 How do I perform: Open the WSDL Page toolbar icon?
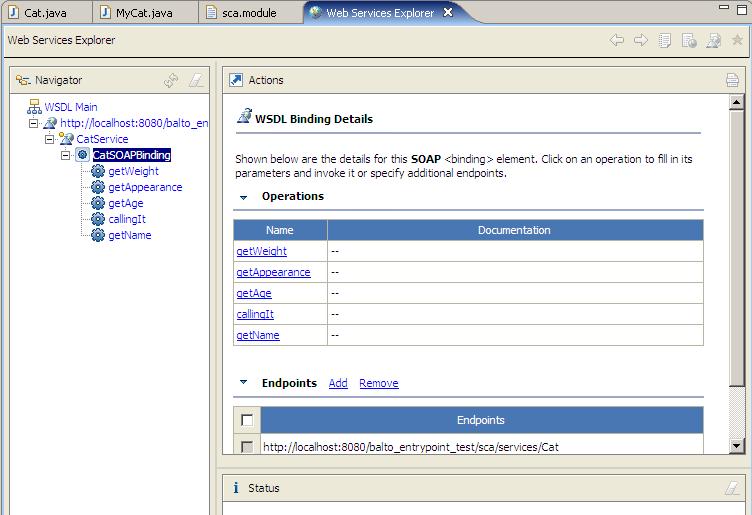click(x=714, y=40)
